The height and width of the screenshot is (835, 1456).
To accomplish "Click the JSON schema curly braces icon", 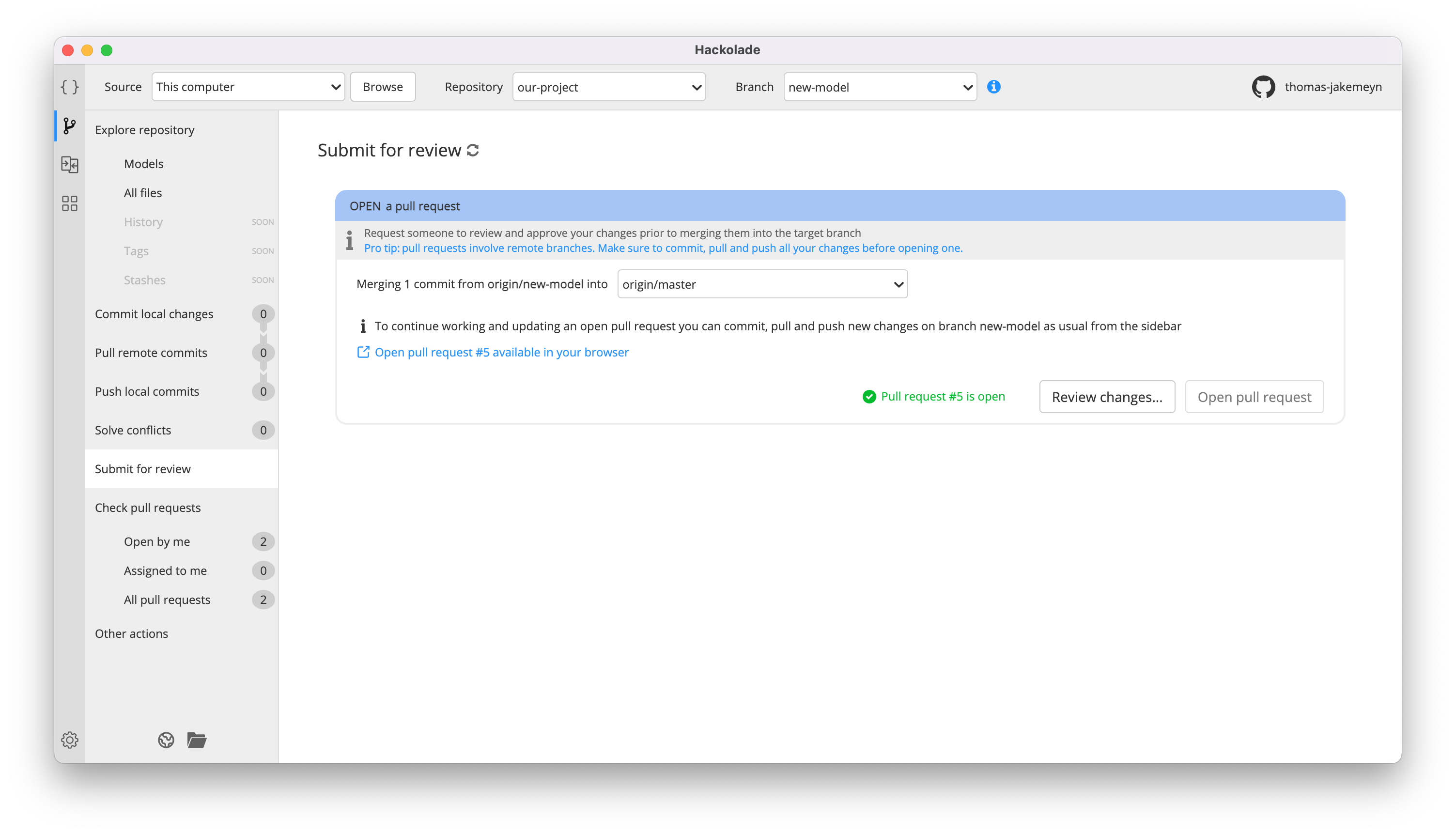I will 70,87.
